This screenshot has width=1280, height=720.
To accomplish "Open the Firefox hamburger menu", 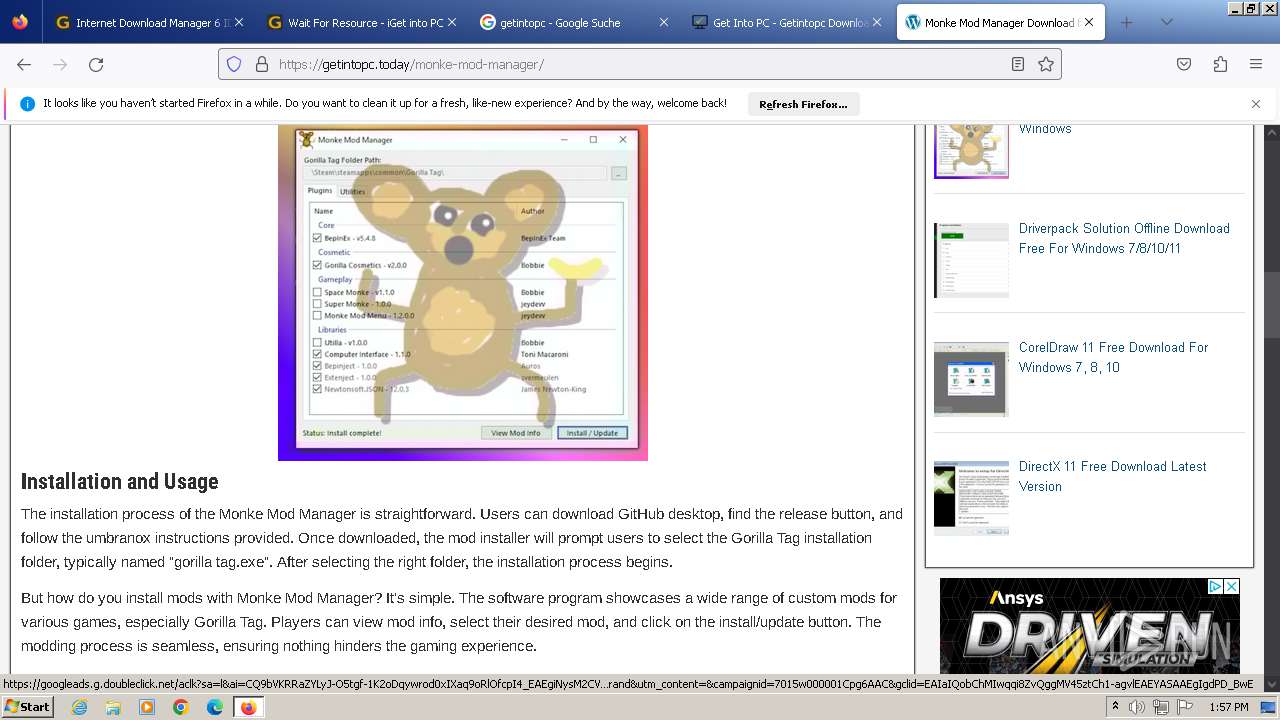I will coord(1256,64).
